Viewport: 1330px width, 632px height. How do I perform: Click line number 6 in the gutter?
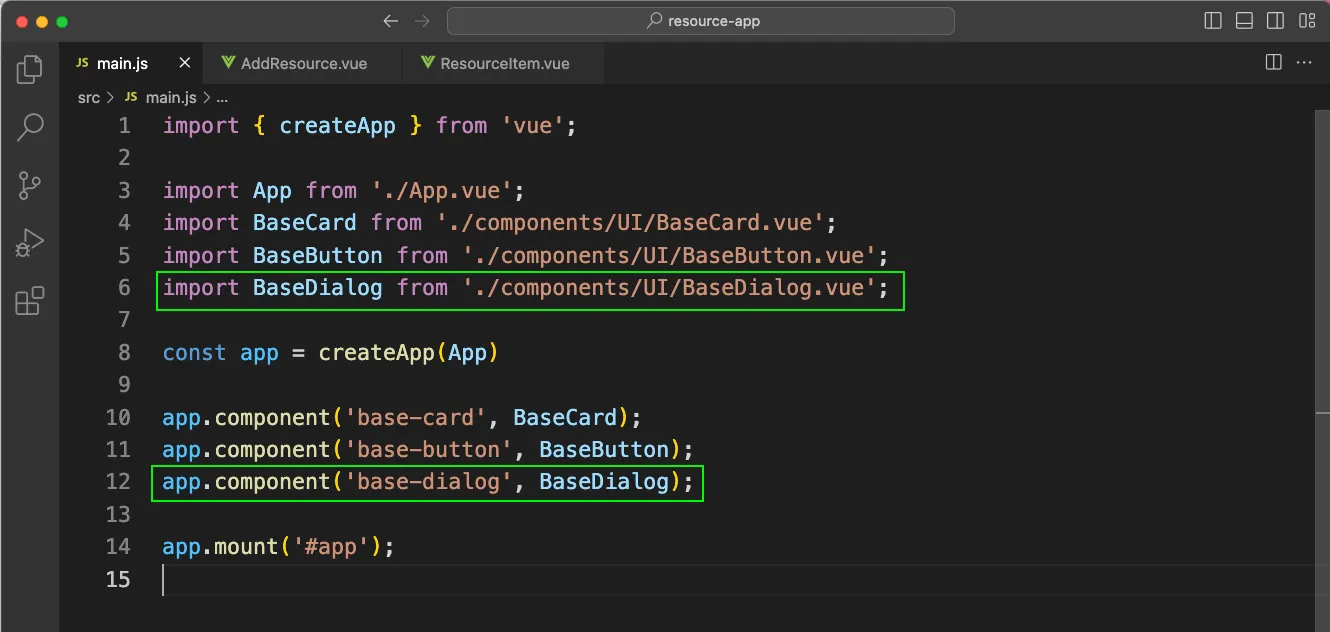124,288
